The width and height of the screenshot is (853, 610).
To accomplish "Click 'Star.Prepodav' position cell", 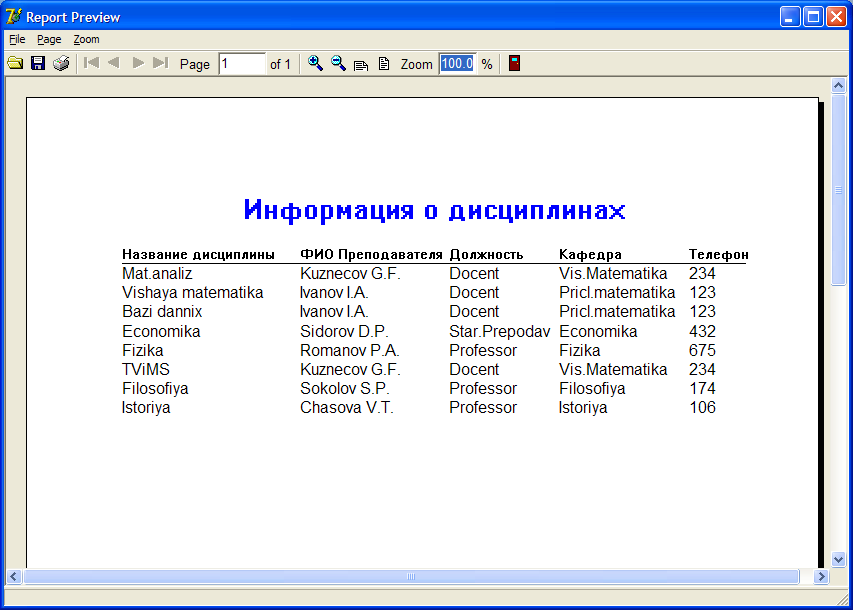I will [x=499, y=331].
